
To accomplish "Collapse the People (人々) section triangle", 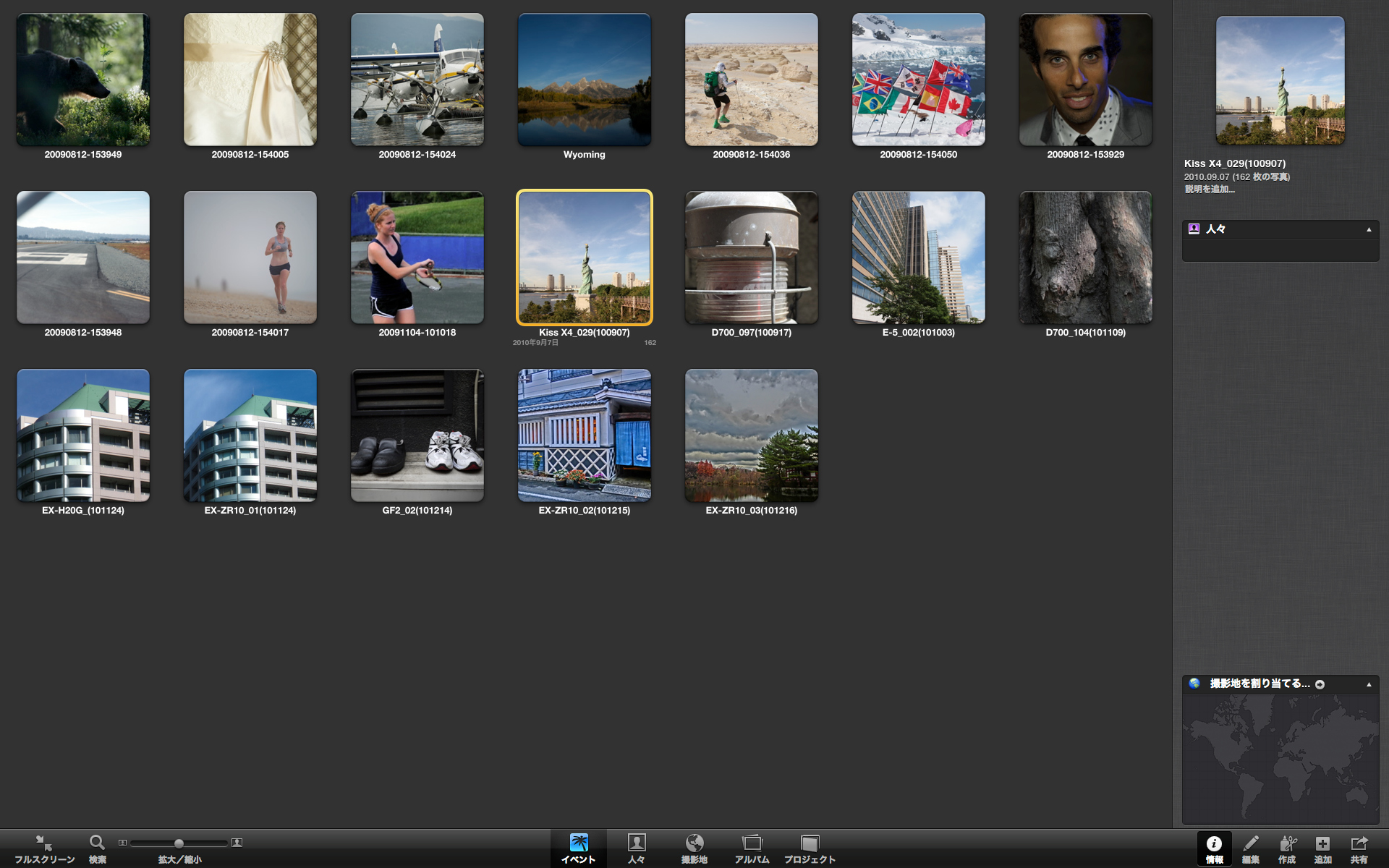I will [1369, 229].
